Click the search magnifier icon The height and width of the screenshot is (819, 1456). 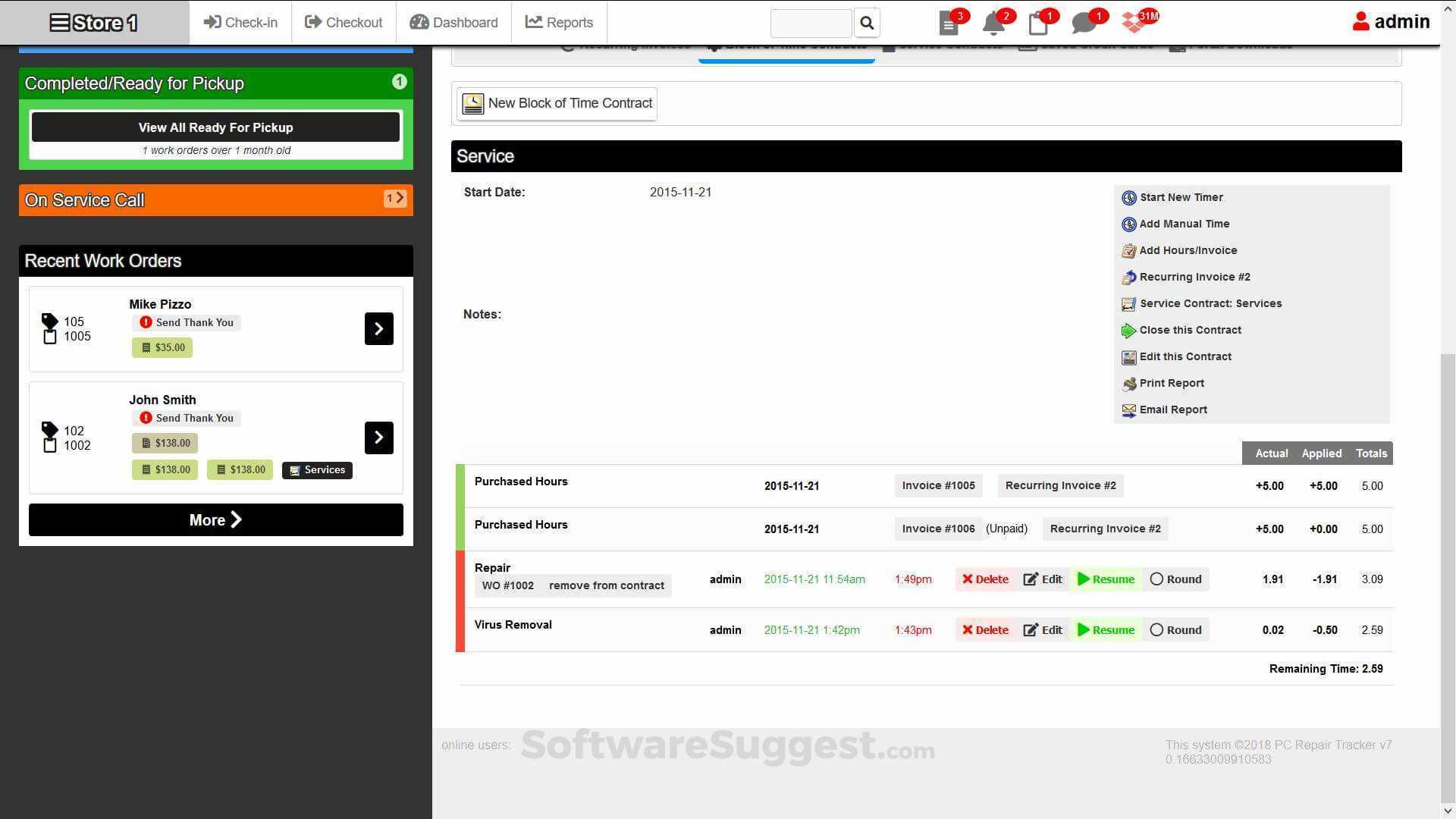point(867,23)
